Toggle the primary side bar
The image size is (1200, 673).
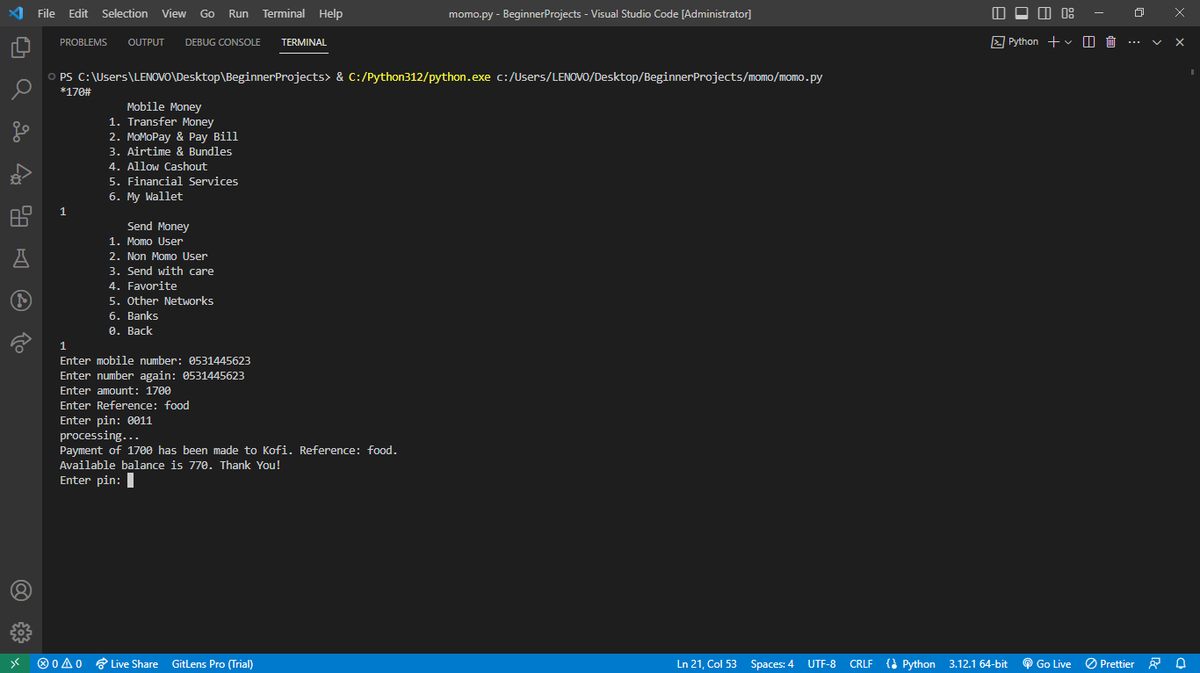tap(1000, 13)
